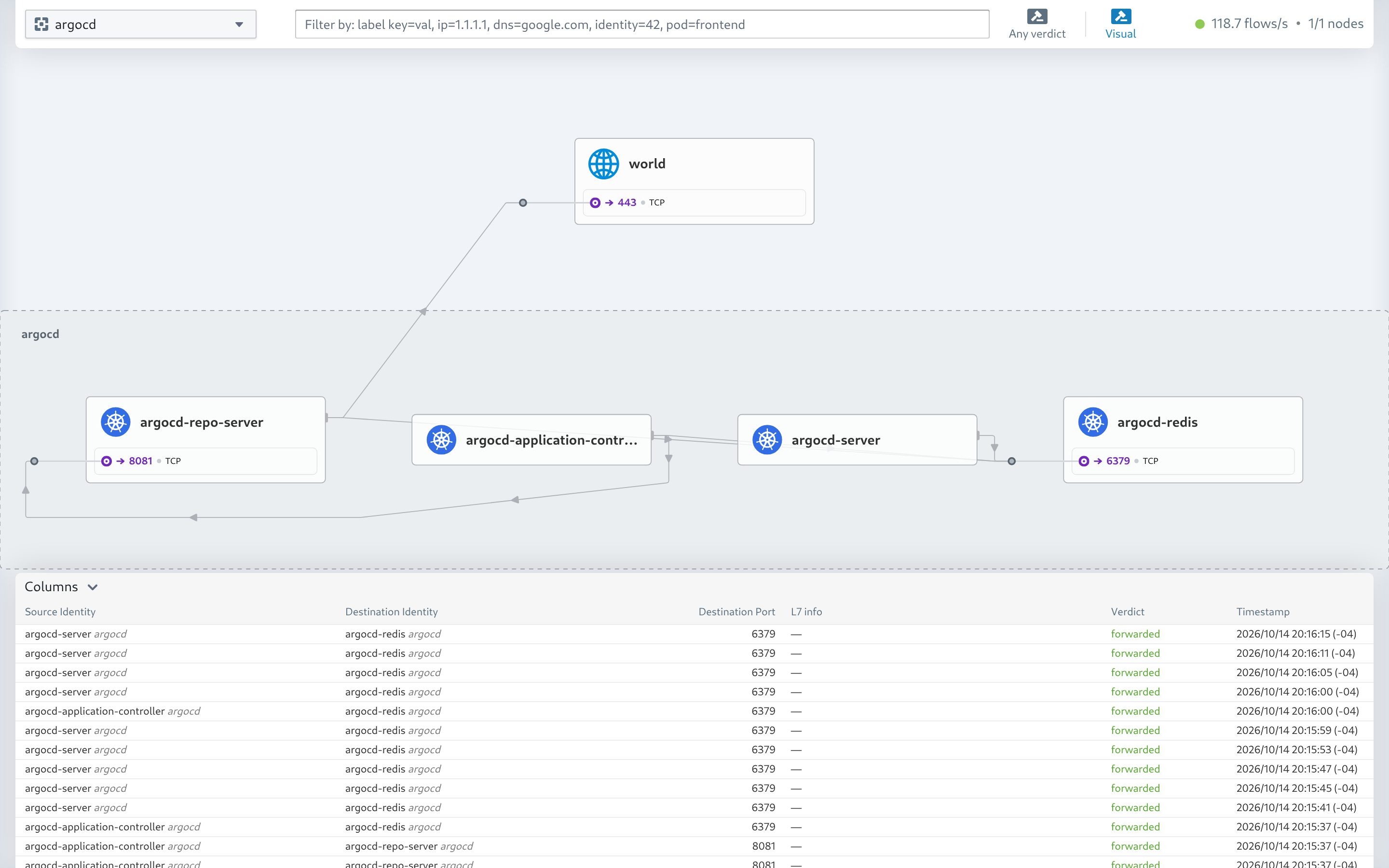Click the argocd-server Kubernetes icon
The image size is (1389, 868).
click(x=767, y=440)
